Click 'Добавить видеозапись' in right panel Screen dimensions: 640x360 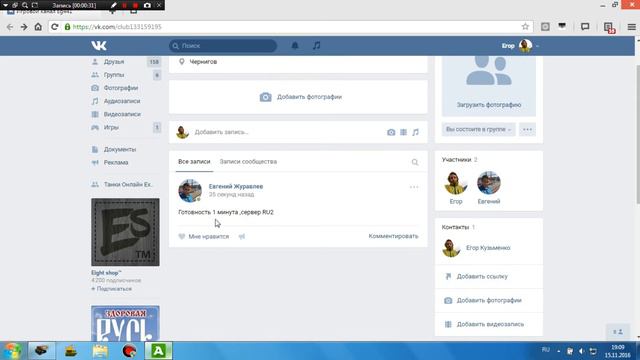[x=490, y=324]
